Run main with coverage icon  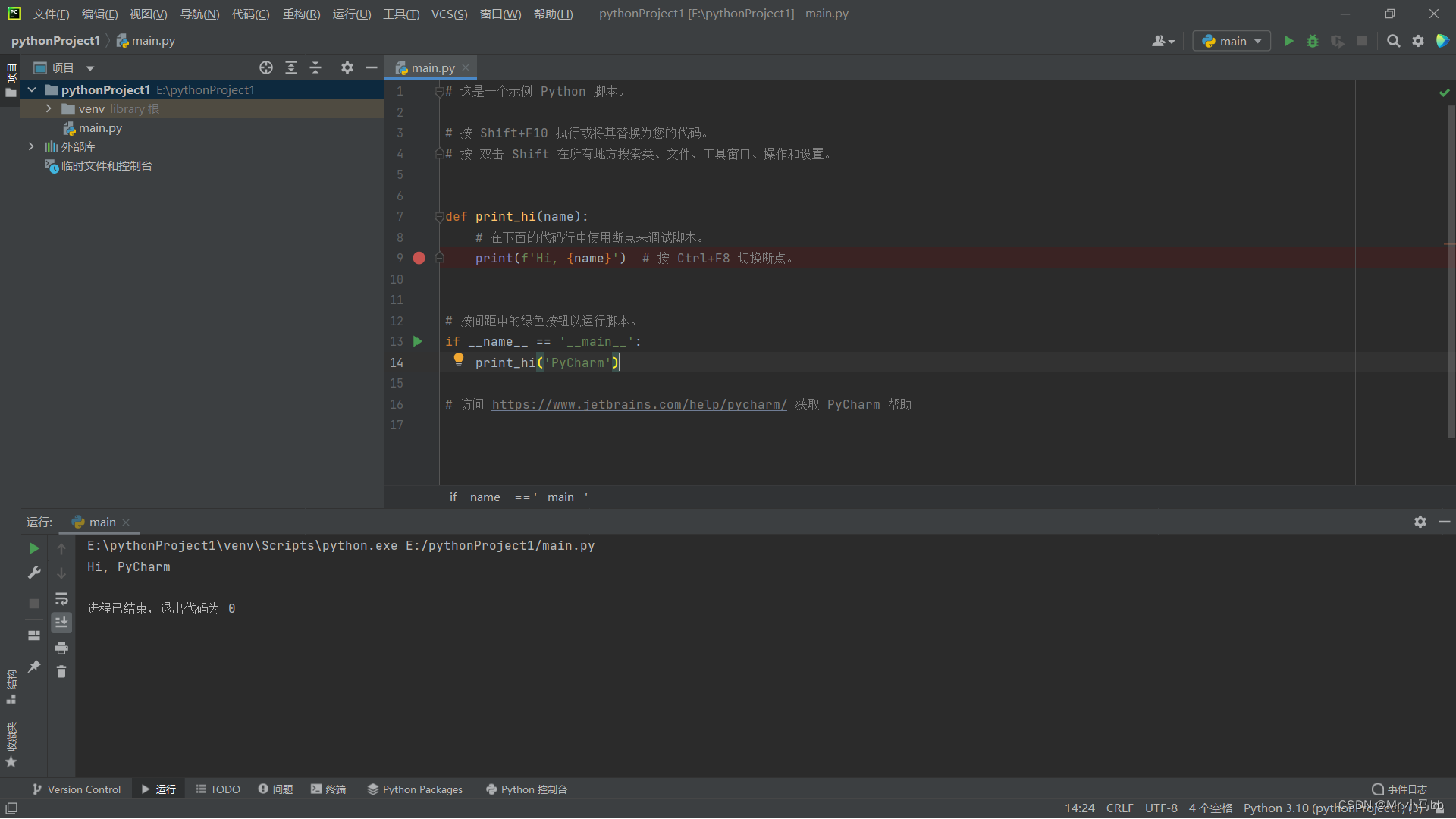pyautogui.click(x=1337, y=41)
